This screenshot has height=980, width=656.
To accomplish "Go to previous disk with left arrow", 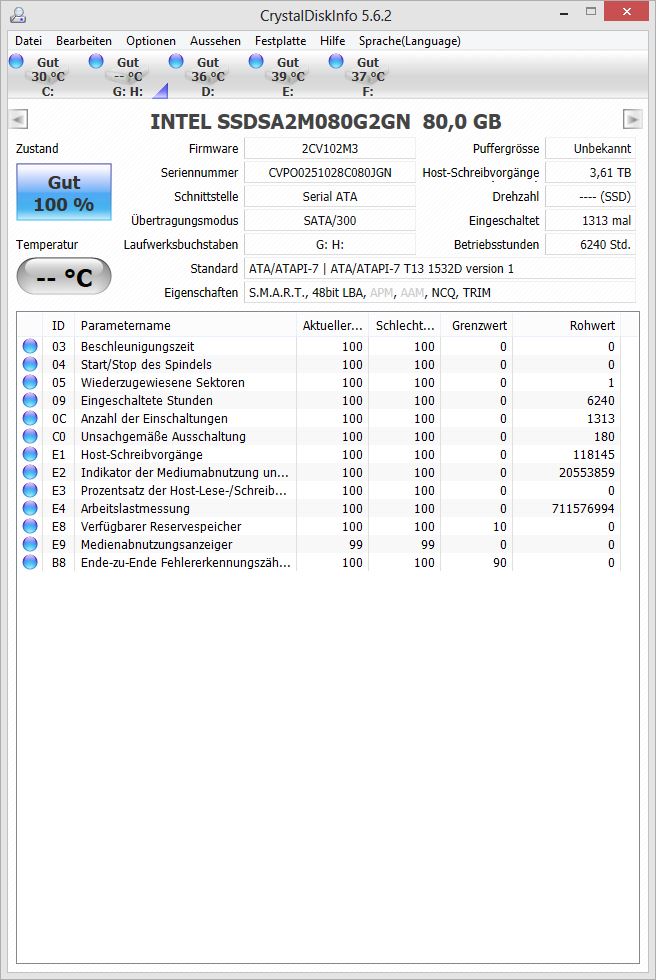I will (x=18, y=119).
